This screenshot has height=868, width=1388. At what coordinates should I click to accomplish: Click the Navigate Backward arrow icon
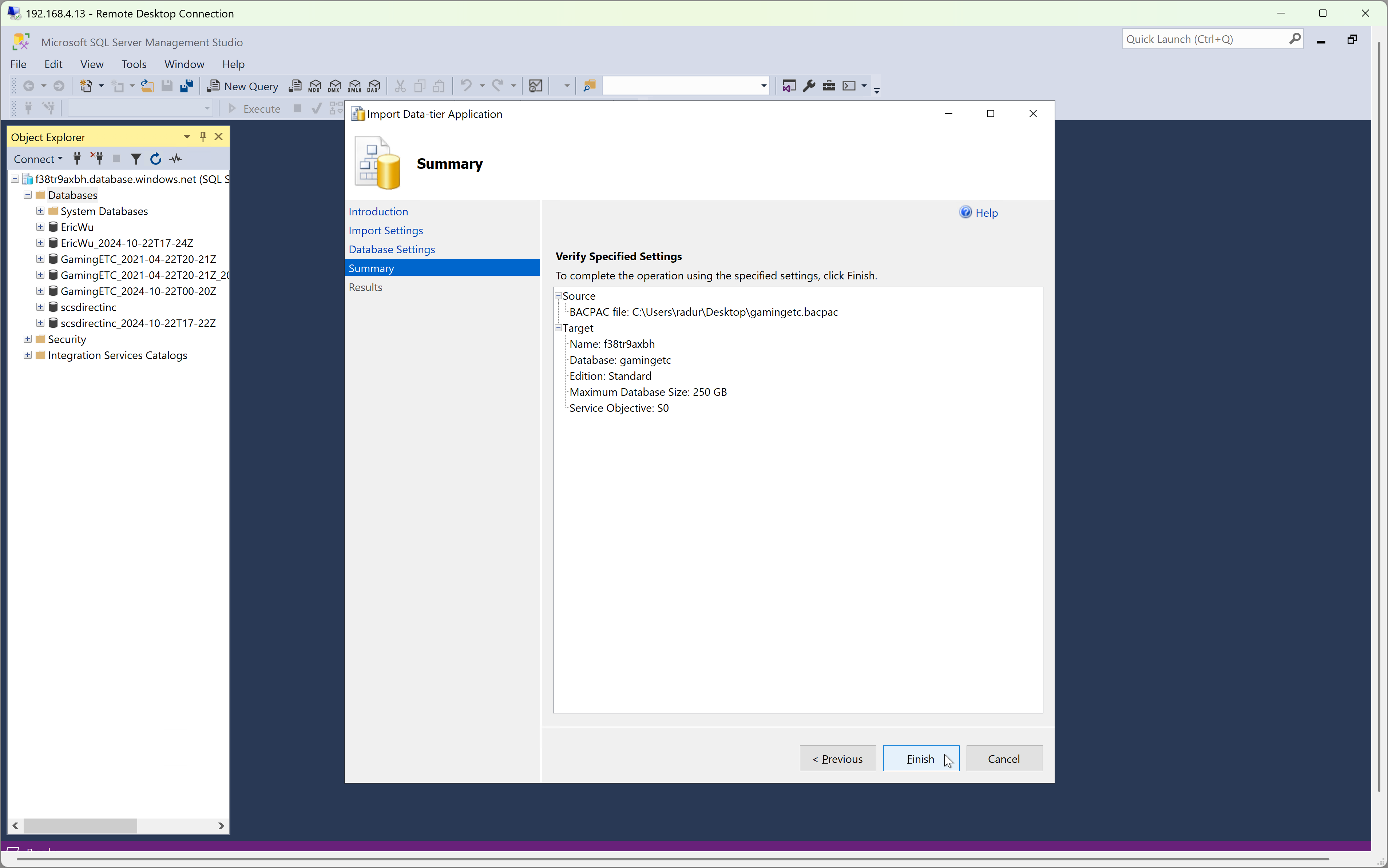pyautogui.click(x=28, y=86)
